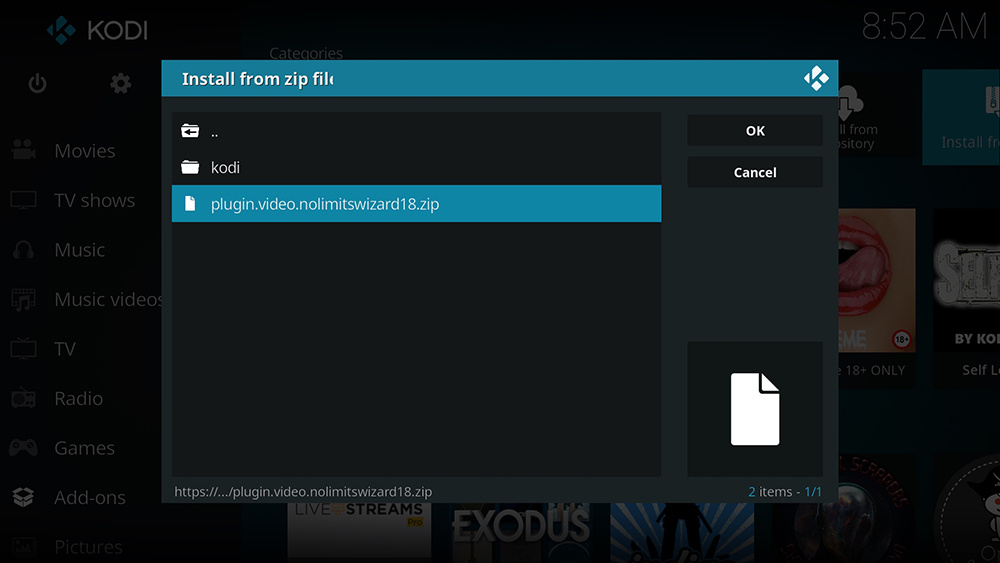Click the zip file path text at bottom

point(303,492)
